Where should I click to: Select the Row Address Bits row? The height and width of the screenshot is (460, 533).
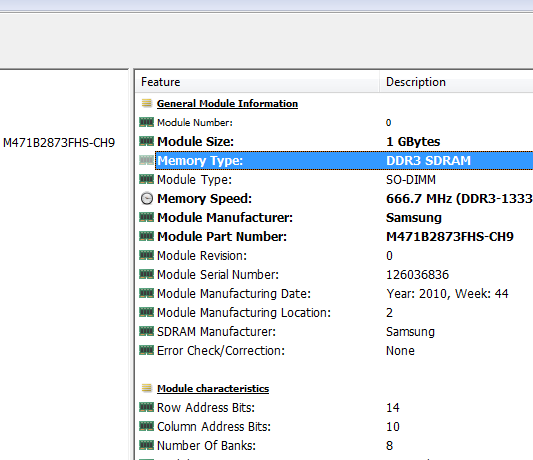pos(334,407)
